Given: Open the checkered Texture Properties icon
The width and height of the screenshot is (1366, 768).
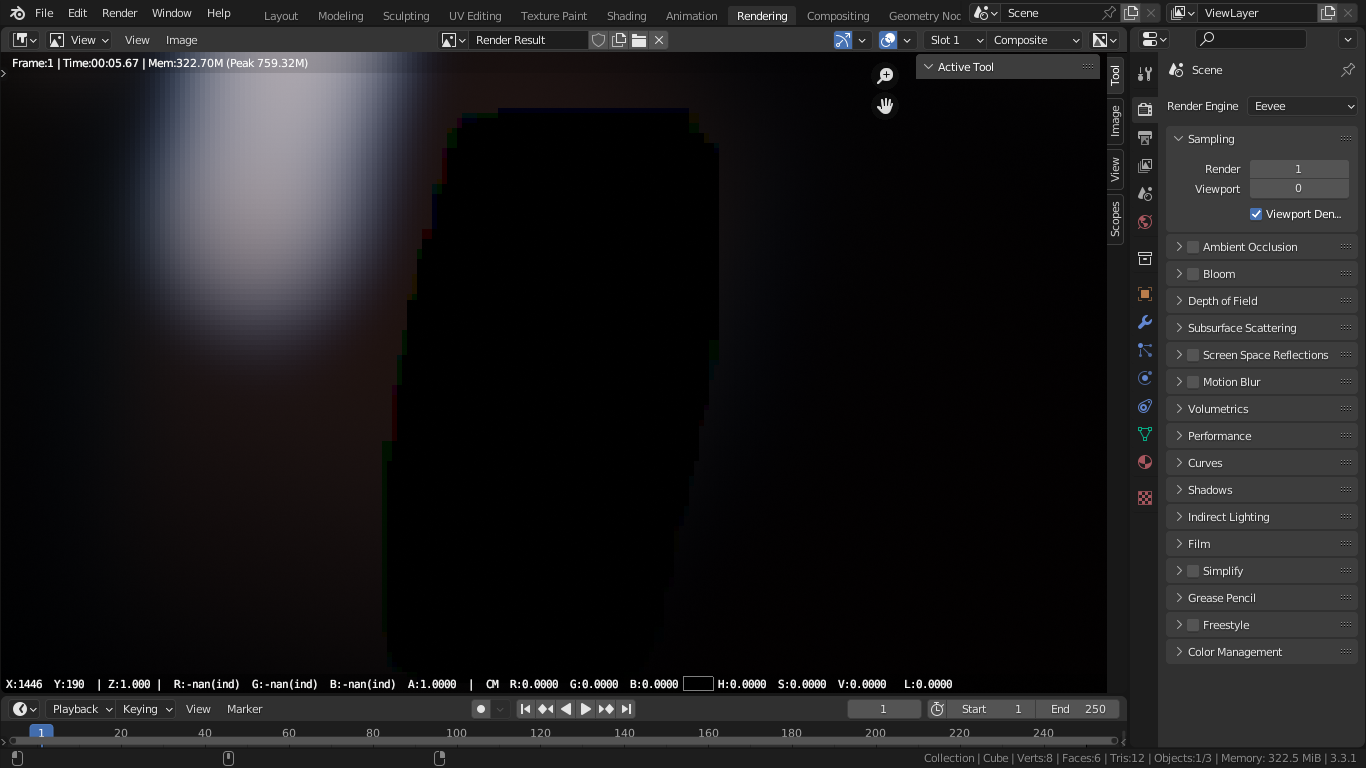Looking at the screenshot, I should 1145,496.
